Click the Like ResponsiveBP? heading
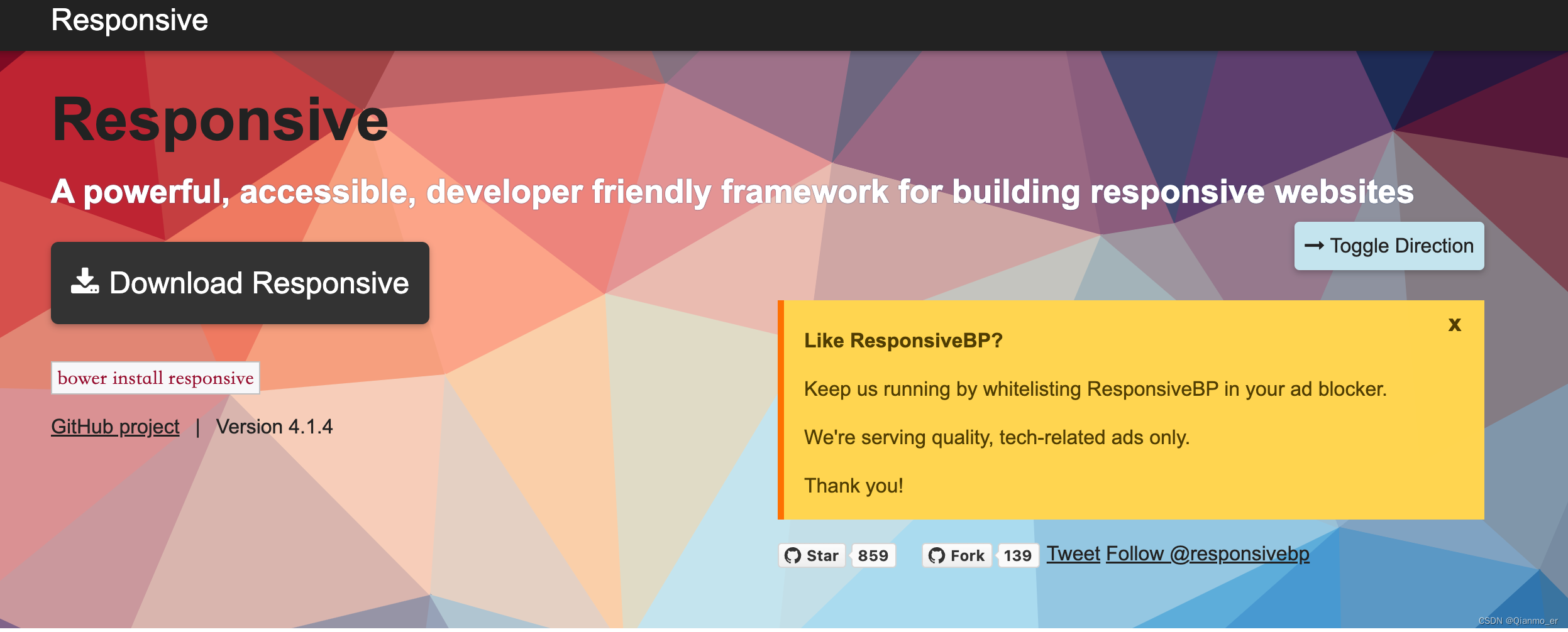Image resolution: width=1568 pixels, height=632 pixels. coord(903,341)
